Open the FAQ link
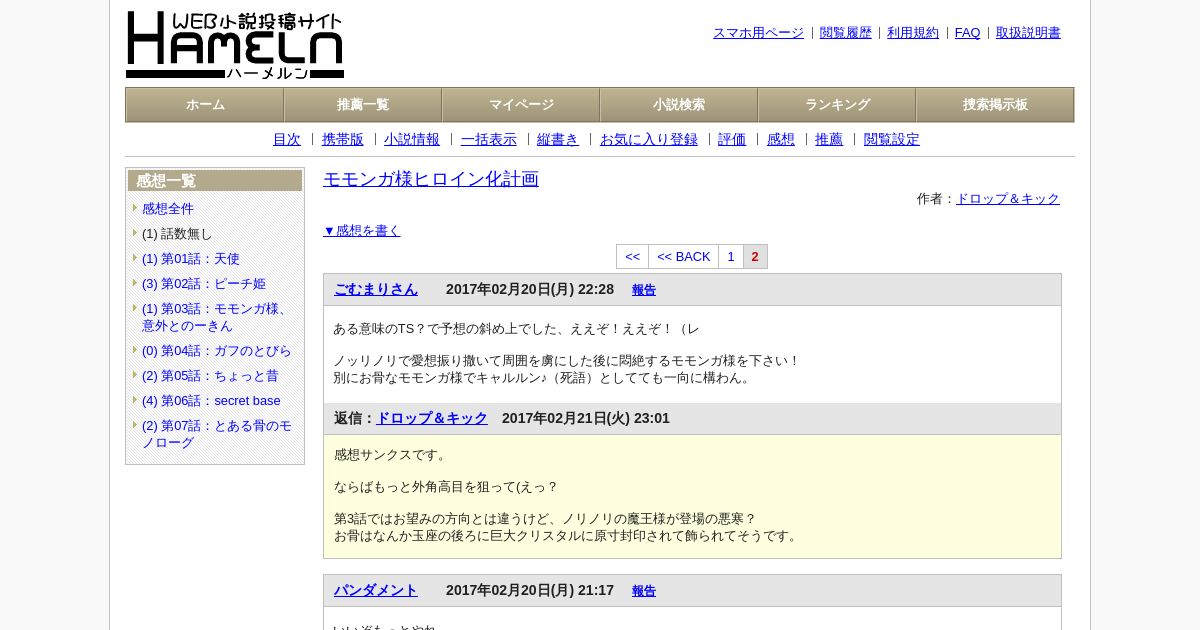This screenshot has height=630, width=1200. tap(968, 33)
